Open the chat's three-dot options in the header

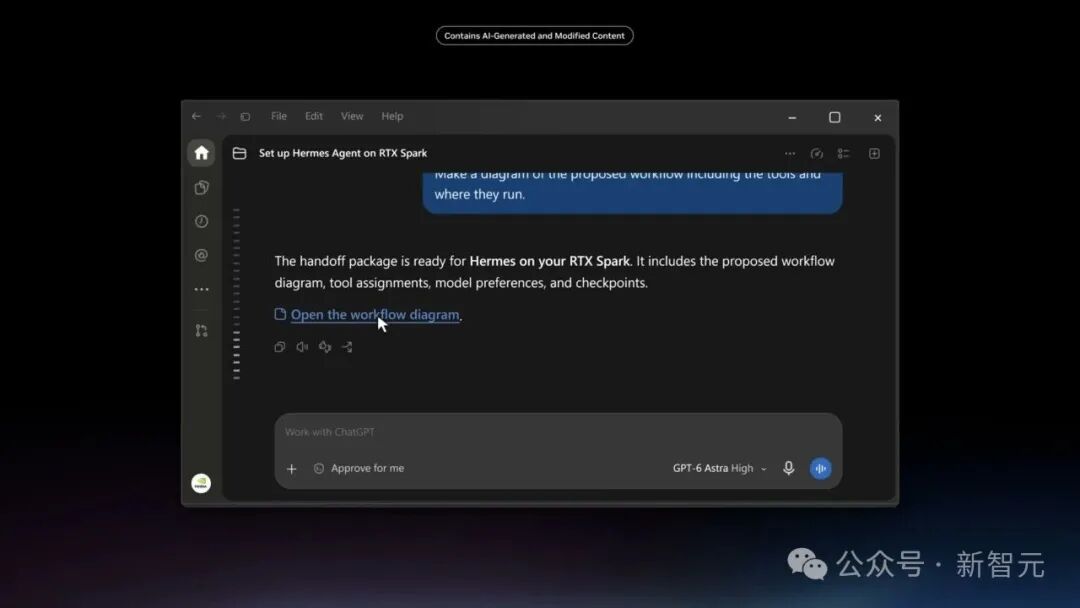pos(790,154)
